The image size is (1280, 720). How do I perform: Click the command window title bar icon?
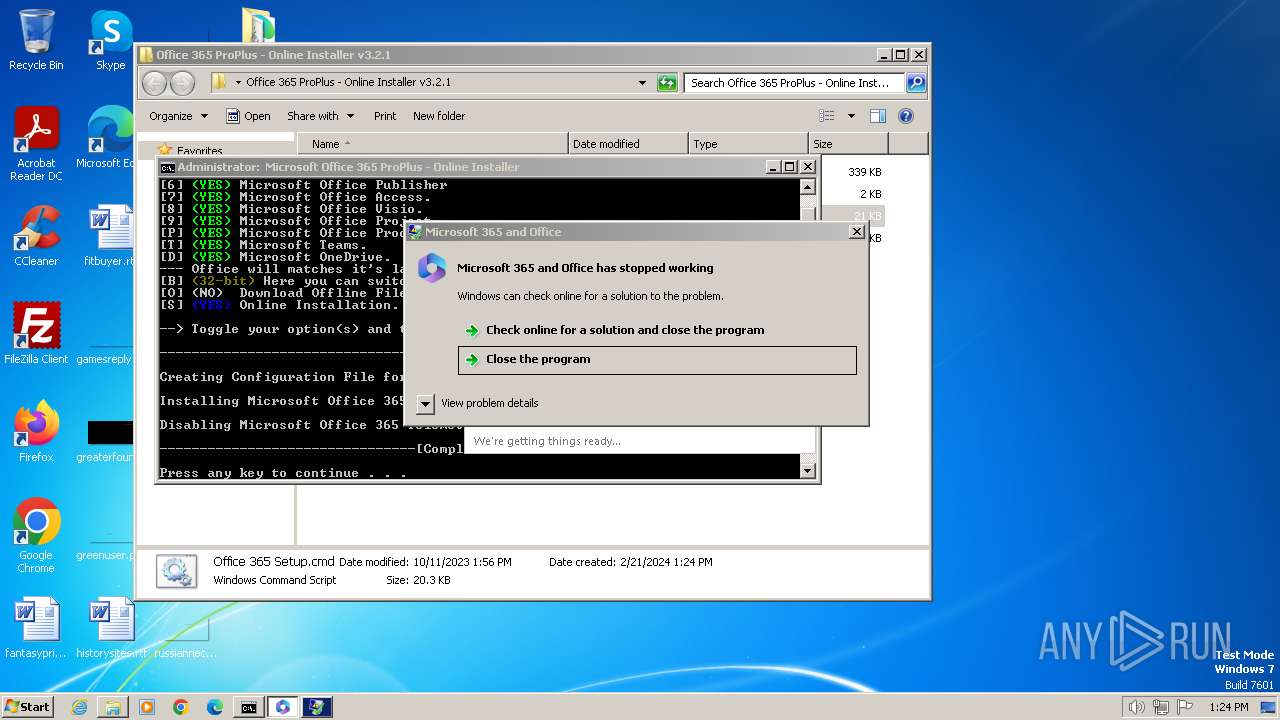[168, 167]
